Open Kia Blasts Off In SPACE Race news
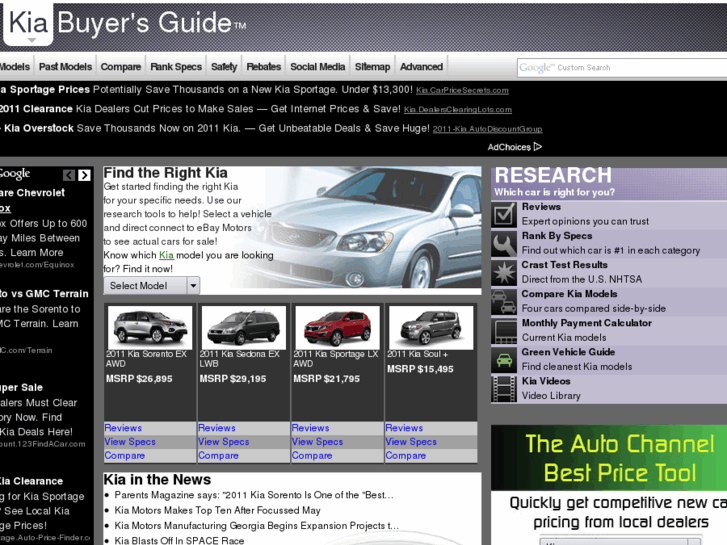727x545 pixels. [x=179, y=540]
